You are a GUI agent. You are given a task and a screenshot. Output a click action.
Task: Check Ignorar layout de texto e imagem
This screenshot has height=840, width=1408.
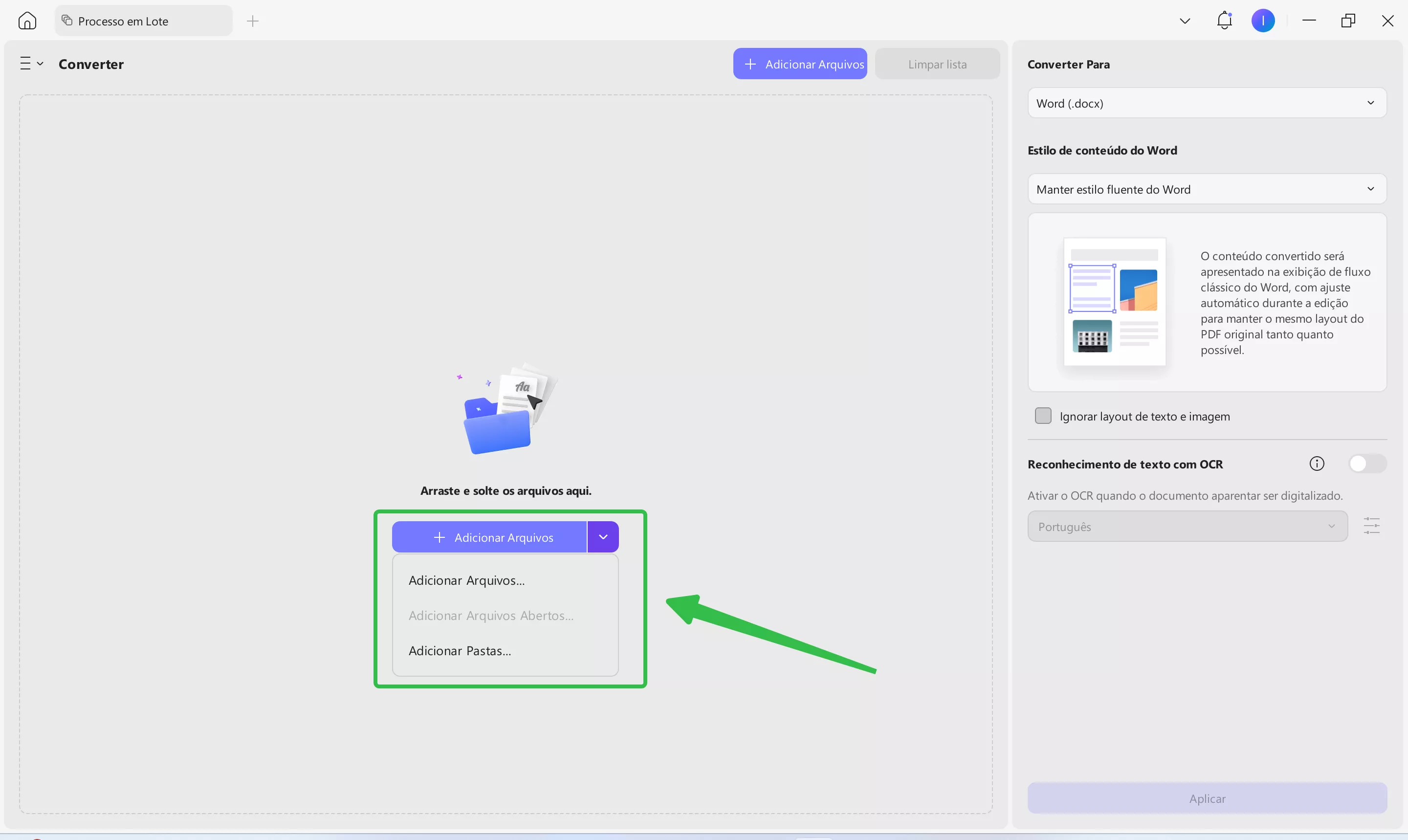click(x=1042, y=416)
